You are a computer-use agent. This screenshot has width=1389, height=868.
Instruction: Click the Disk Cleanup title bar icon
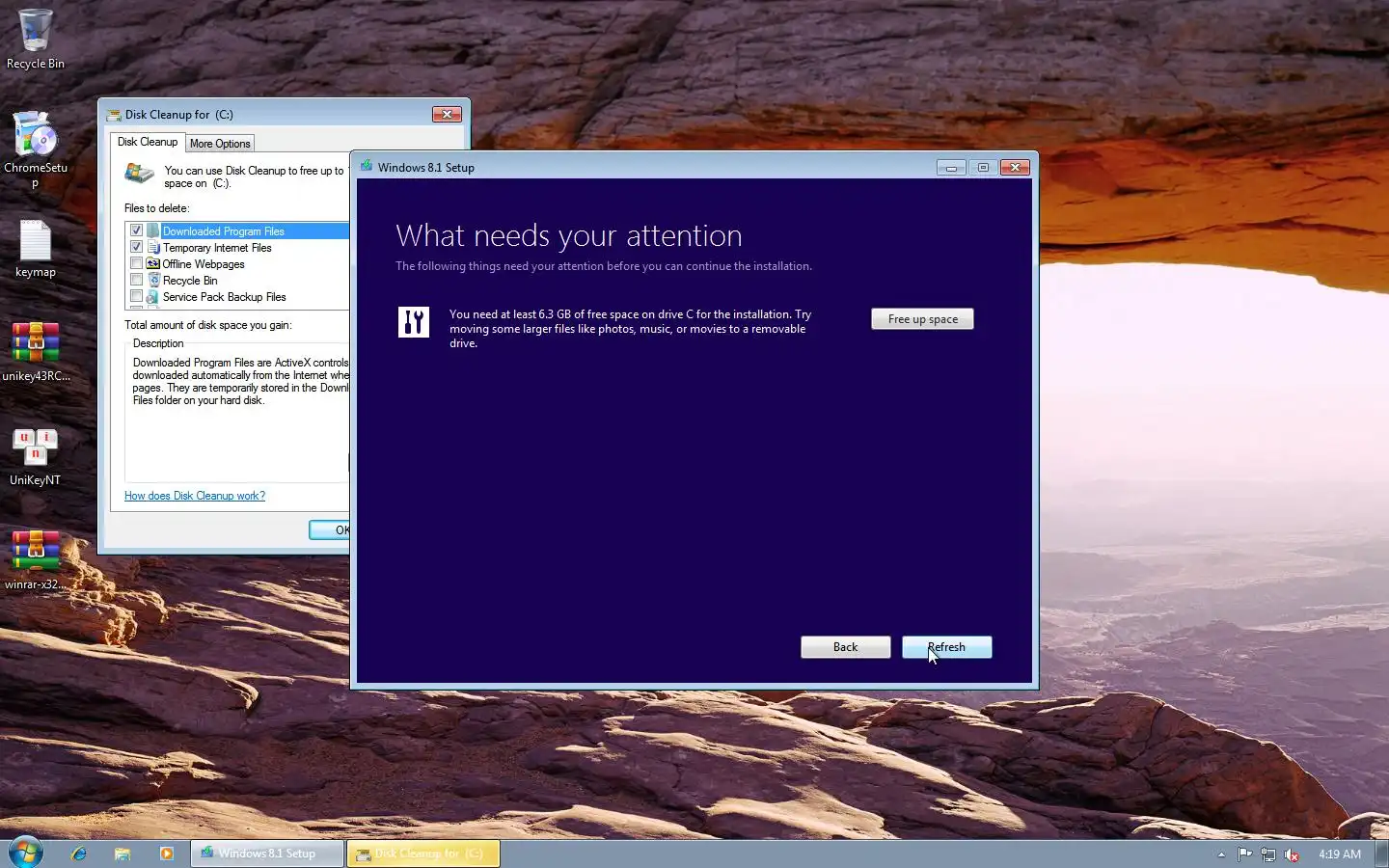click(114, 115)
